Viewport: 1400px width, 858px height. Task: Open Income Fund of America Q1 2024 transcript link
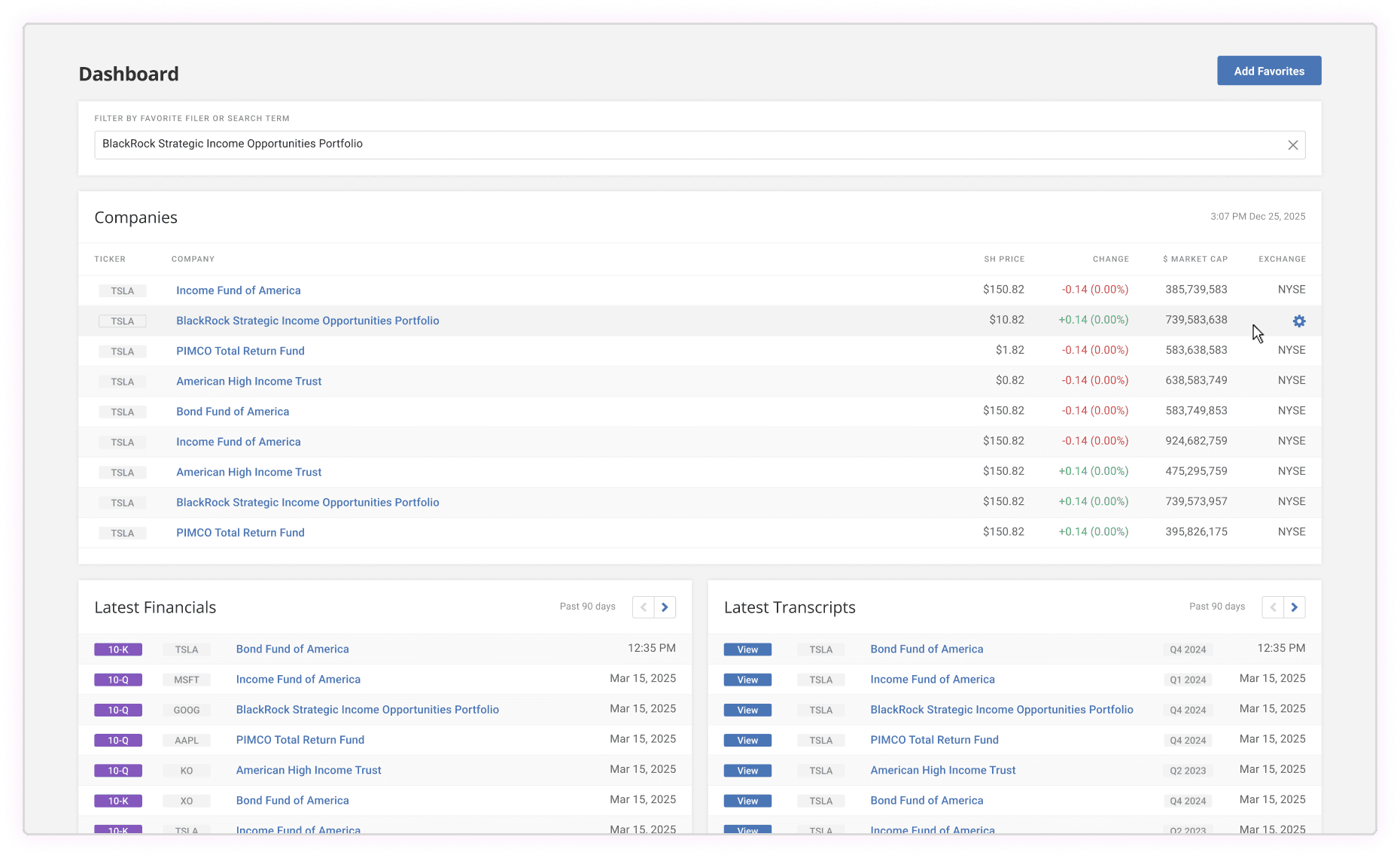(933, 679)
